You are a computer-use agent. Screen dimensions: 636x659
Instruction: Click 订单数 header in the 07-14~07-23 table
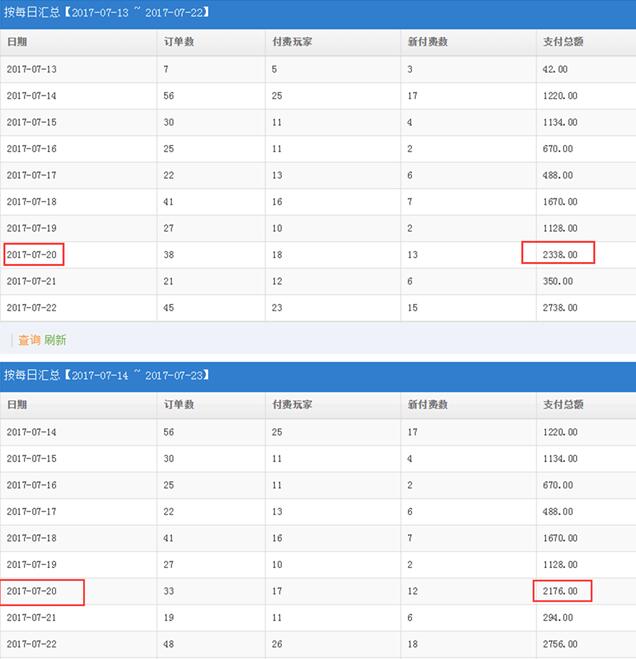pos(179,404)
